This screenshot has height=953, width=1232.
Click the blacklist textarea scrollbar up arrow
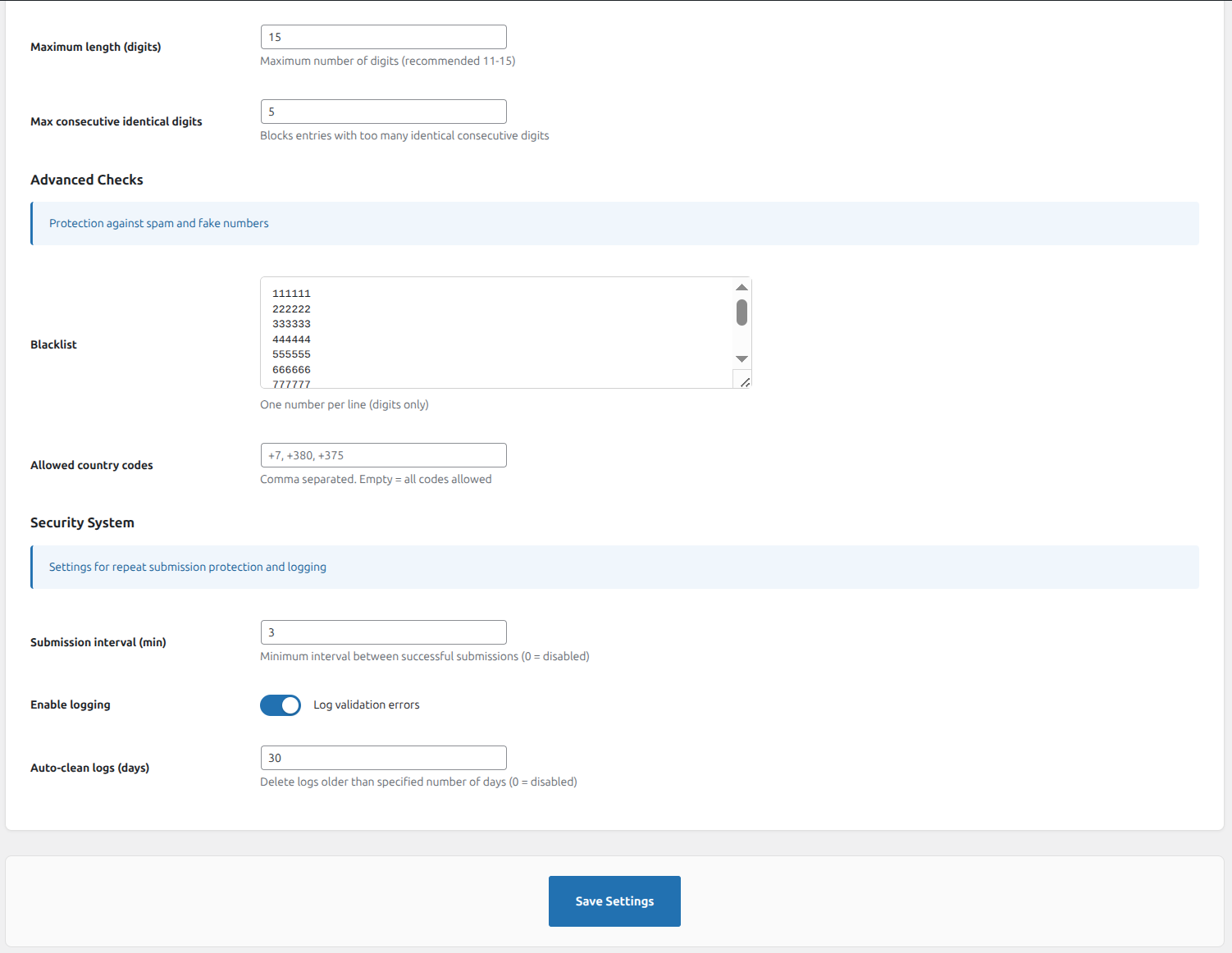tap(741, 287)
